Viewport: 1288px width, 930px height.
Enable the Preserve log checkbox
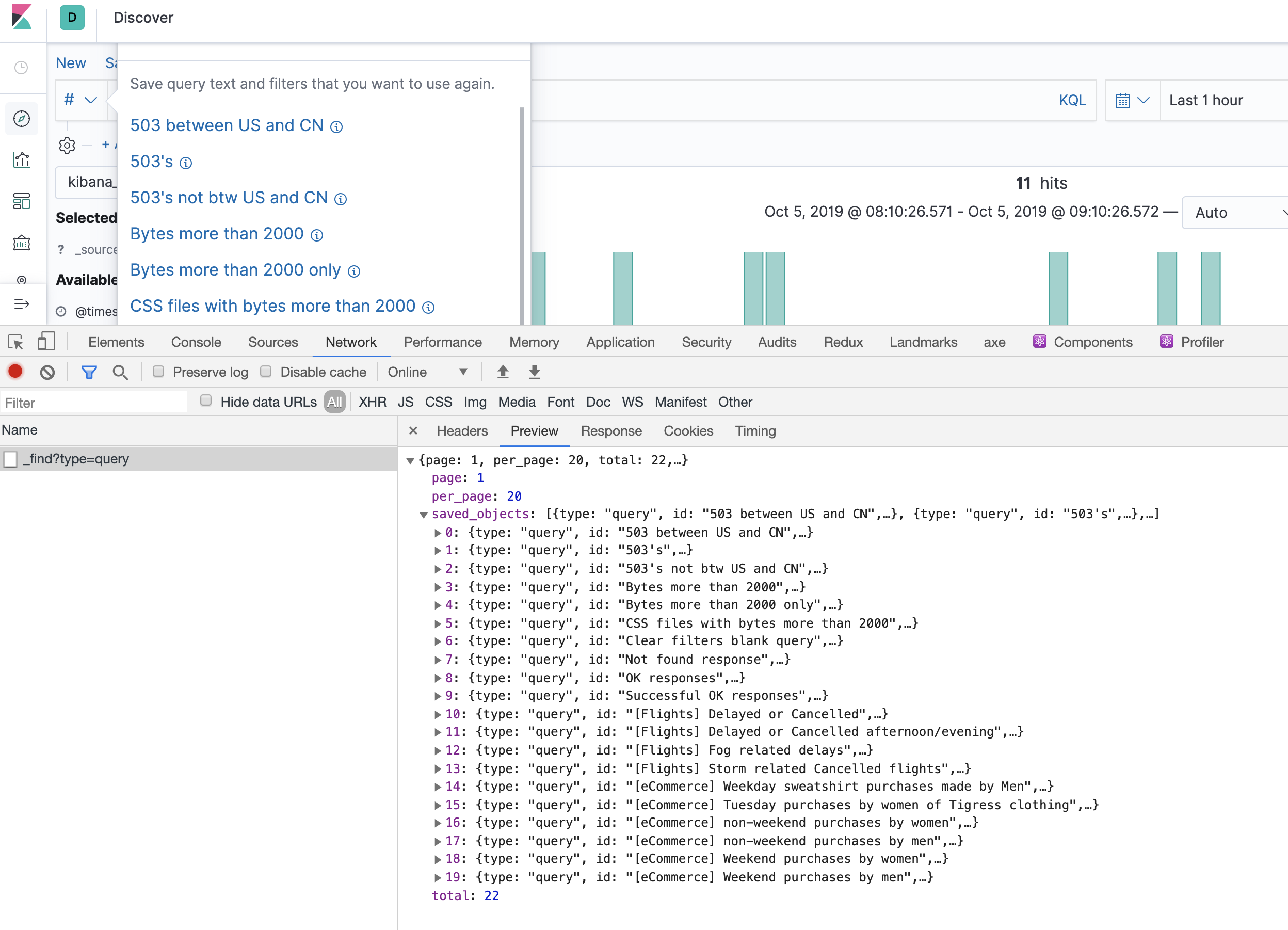[x=158, y=371]
